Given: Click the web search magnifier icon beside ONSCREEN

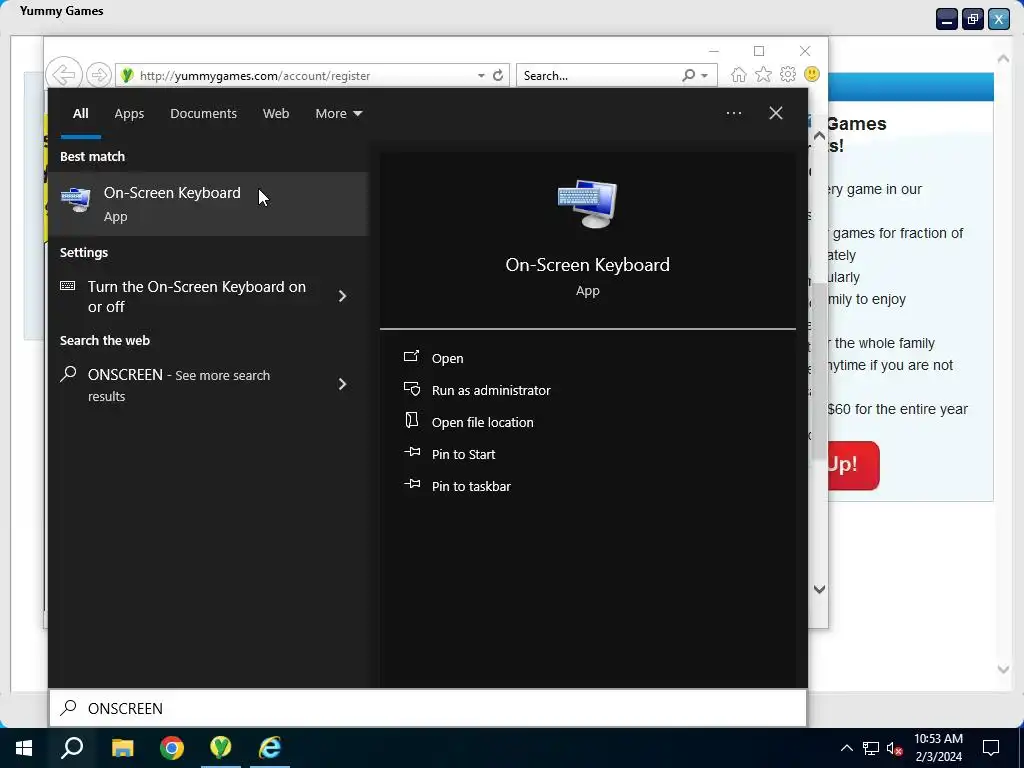Looking at the screenshot, I should click(x=68, y=374).
